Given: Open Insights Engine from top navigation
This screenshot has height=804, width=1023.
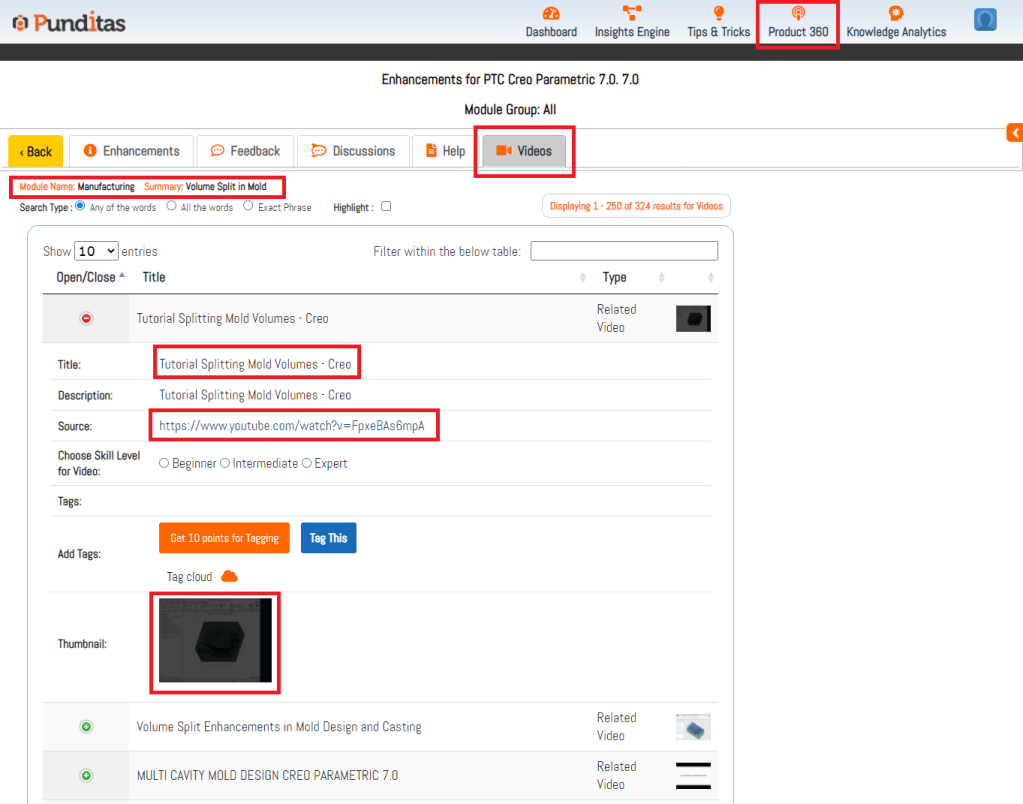Looking at the screenshot, I should (x=632, y=14).
